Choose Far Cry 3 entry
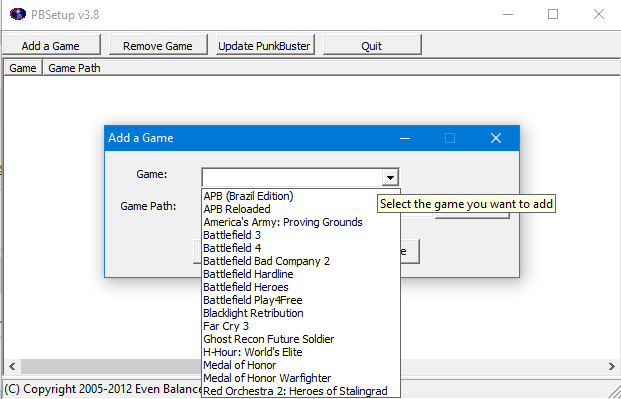 (x=301, y=326)
